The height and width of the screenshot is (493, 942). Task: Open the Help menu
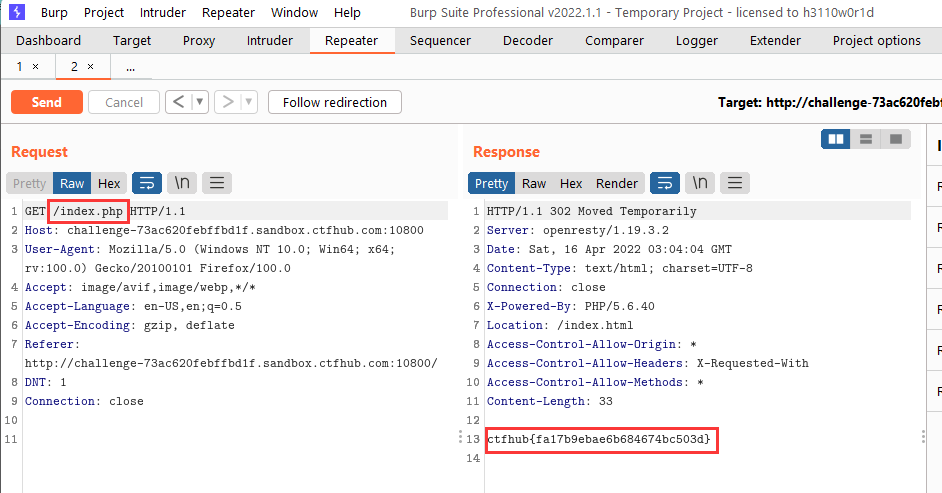(x=347, y=13)
